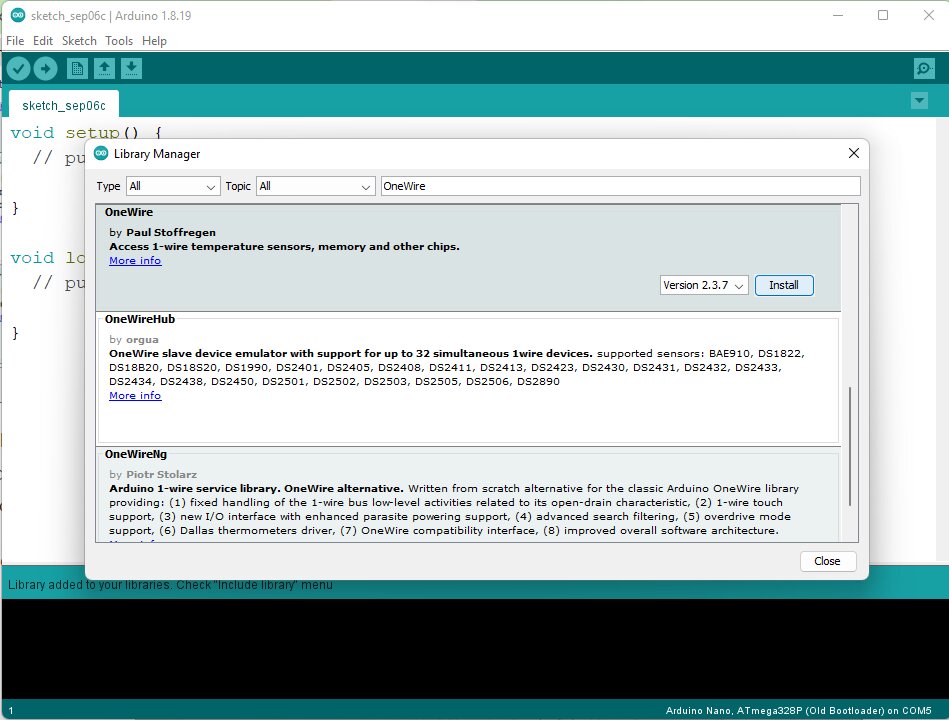The height and width of the screenshot is (720, 949).
Task: Minimize the Arduino IDE window
Action: (x=838, y=15)
